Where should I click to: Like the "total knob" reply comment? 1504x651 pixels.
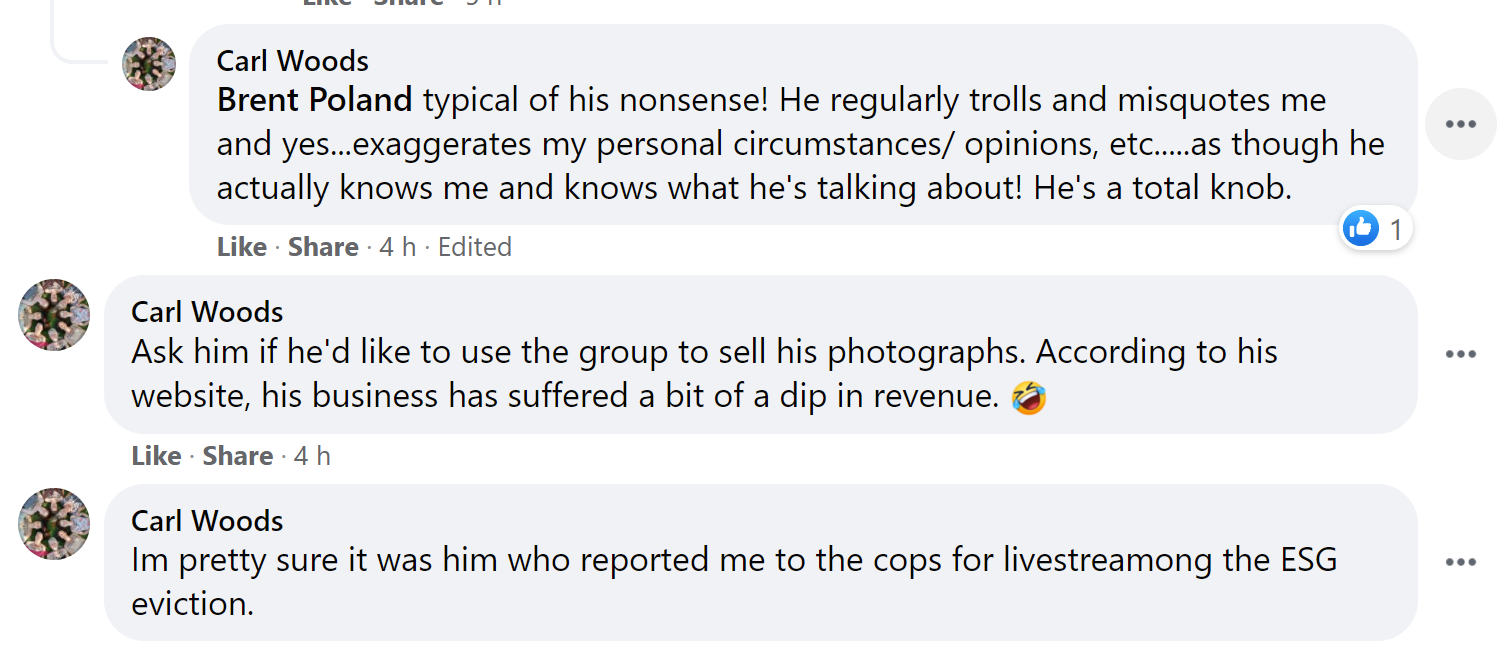pyautogui.click(x=241, y=247)
